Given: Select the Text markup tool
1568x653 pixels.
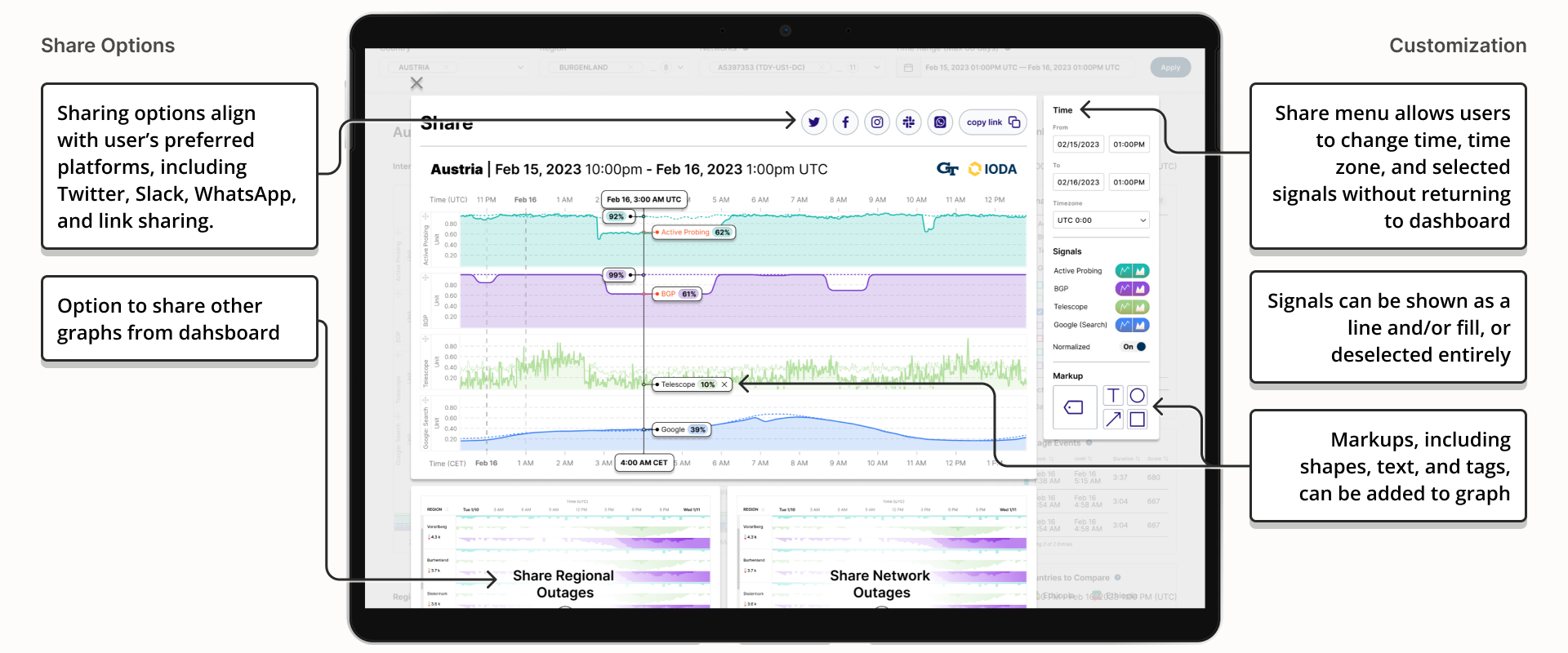Looking at the screenshot, I should click(1113, 396).
